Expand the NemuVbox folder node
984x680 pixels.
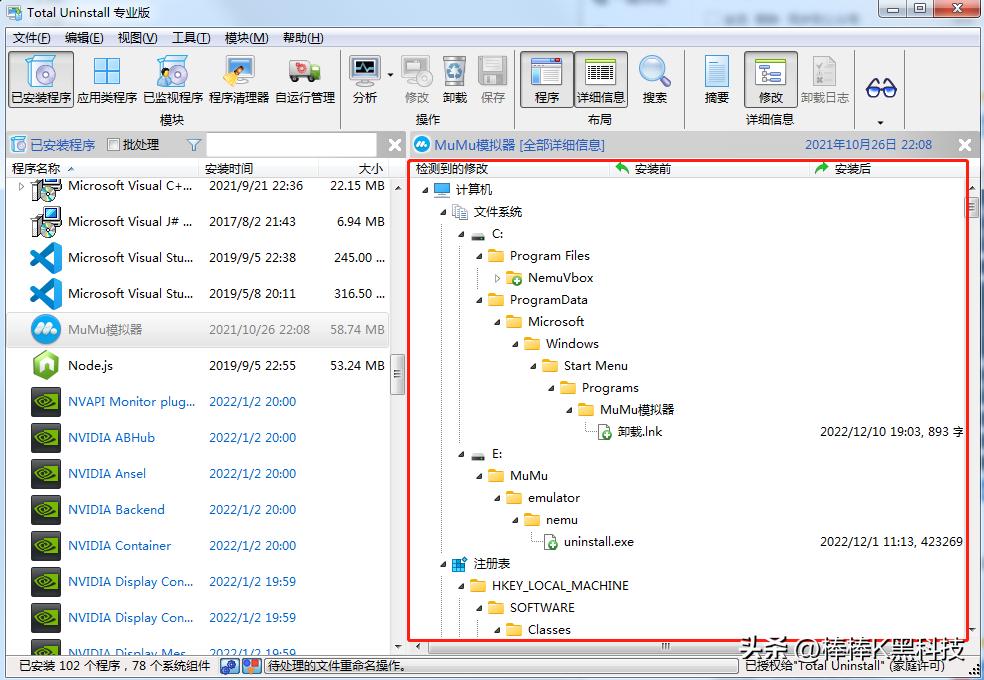pos(497,278)
